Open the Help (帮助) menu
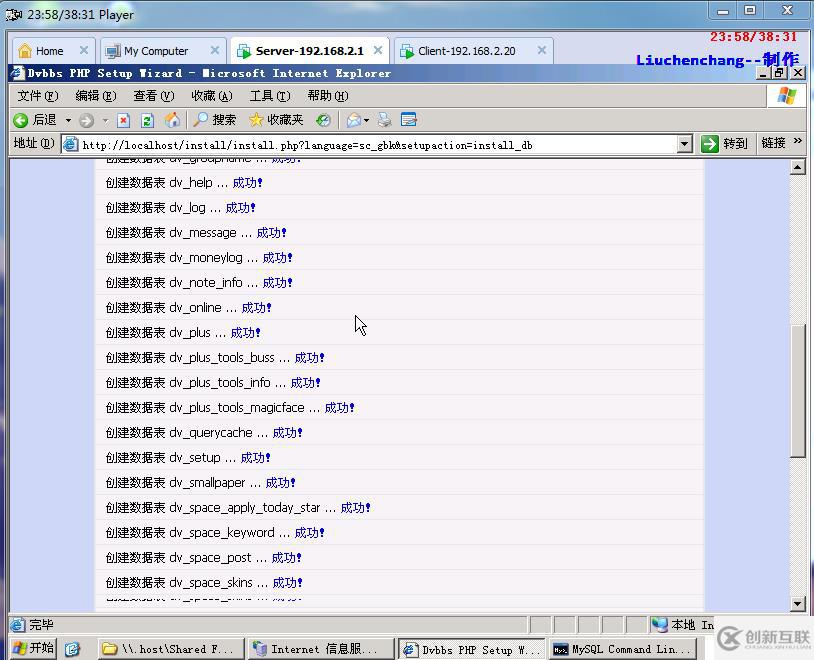Screen dimensions: 814x660 tap(328, 96)
